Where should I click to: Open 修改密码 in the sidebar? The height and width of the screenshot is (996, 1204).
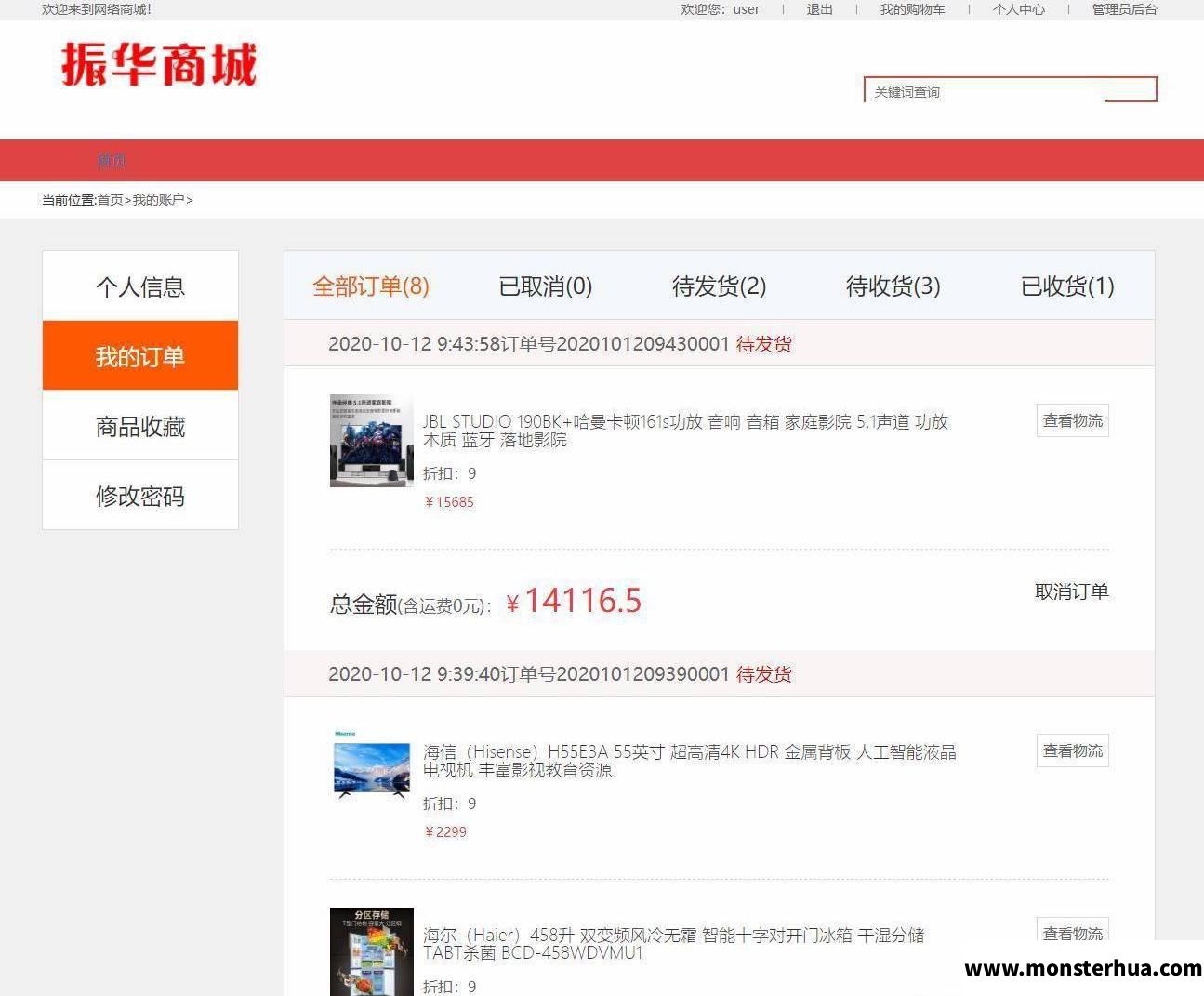140,495
